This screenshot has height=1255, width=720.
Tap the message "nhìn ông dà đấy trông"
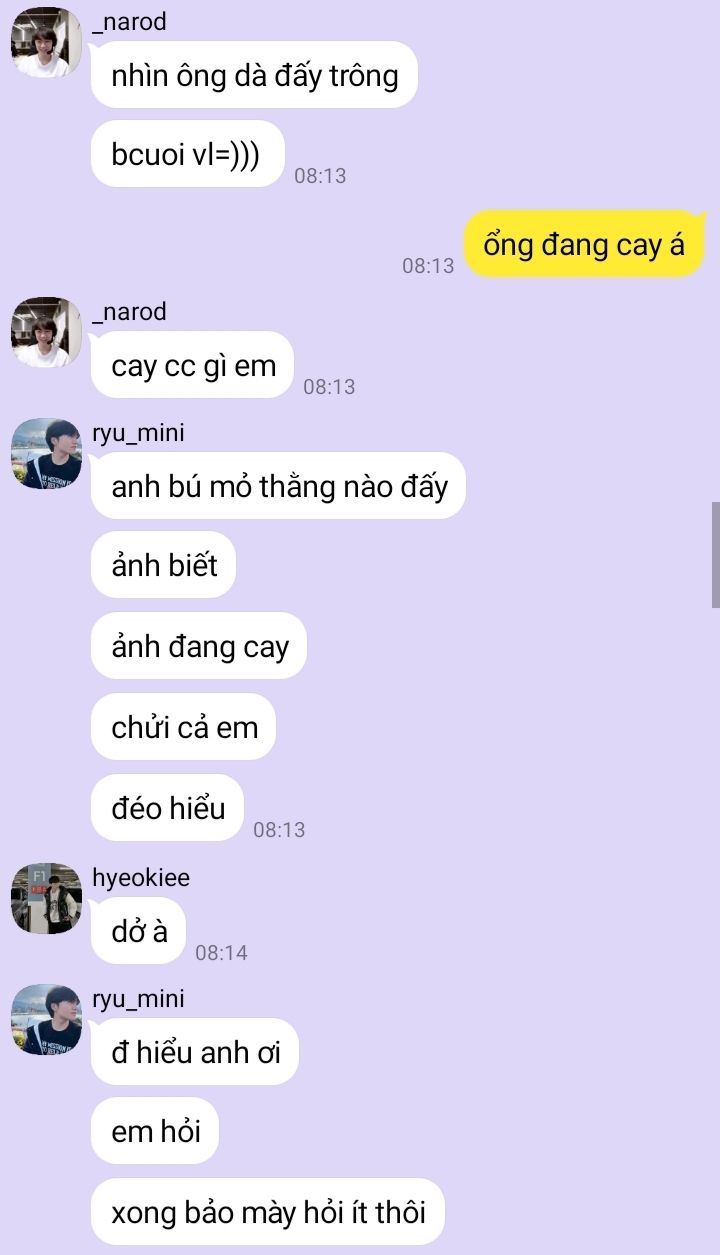[254, 75]
